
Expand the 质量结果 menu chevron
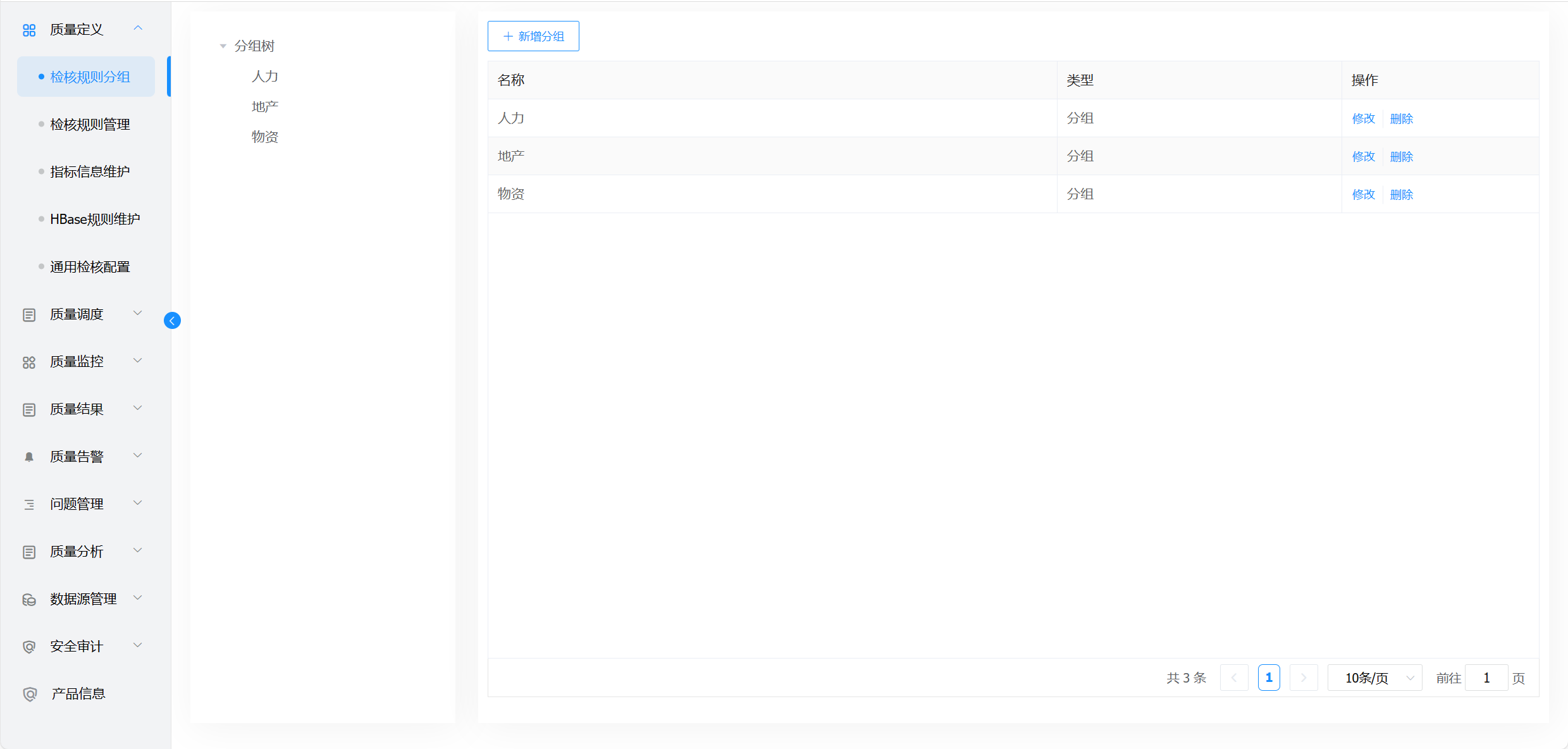coord(137,409)
